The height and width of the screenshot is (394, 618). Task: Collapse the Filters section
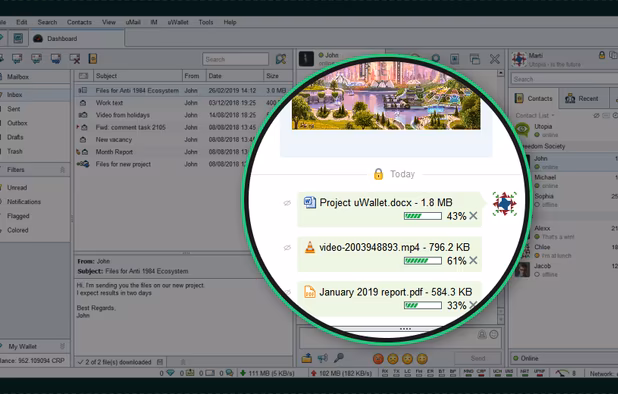click(62, 170)
